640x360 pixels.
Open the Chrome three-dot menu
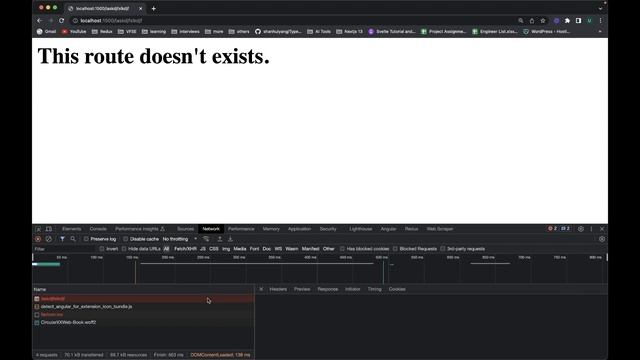click(600, 20)
